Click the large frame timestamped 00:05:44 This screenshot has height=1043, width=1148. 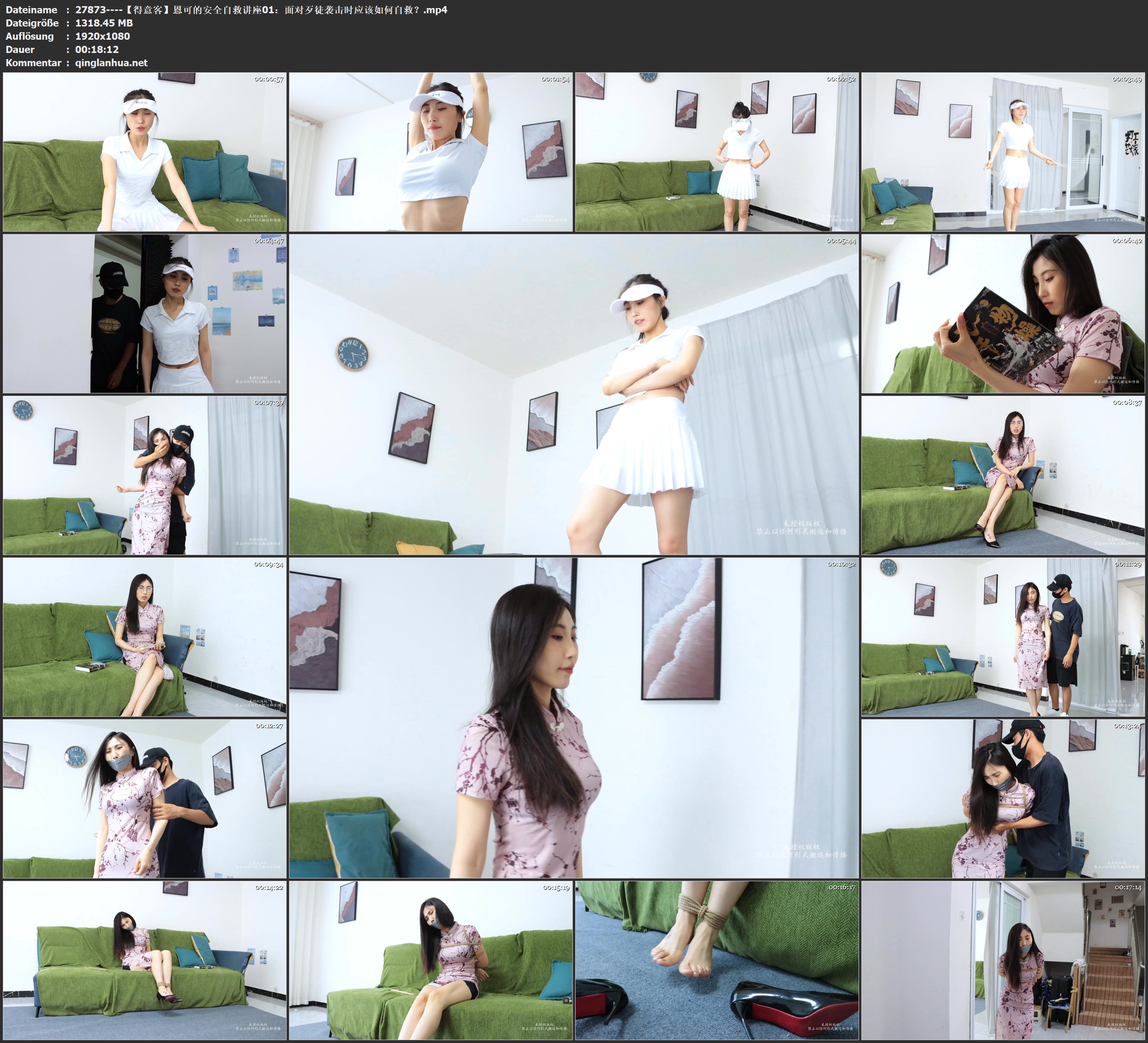573,394
